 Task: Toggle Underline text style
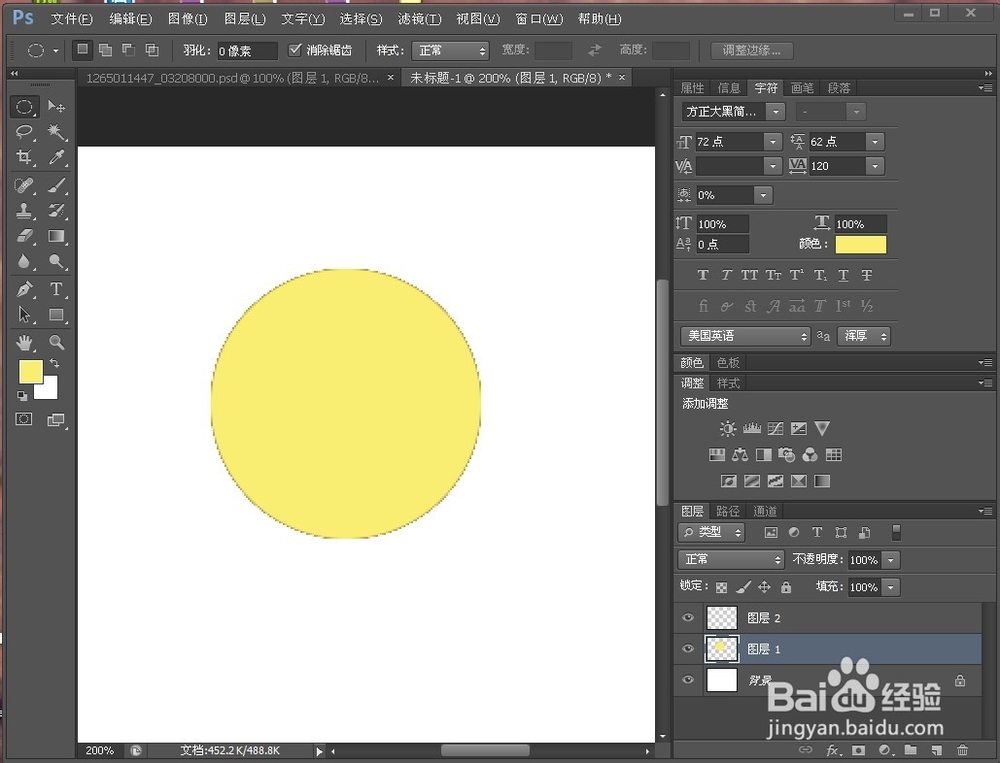tap(843, 275)
